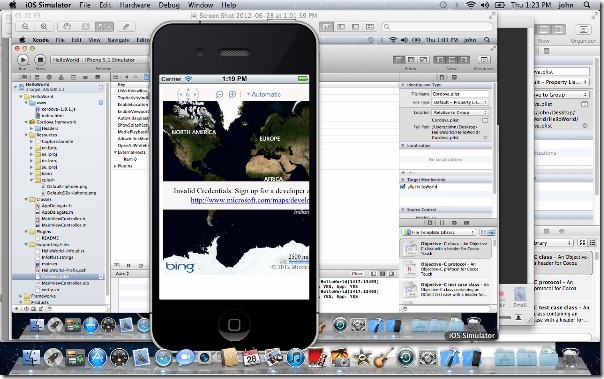Toggle the standard editor button in Xcode screenshot
This screenshot has width=604, height=379.
click(x=399, y=60)
